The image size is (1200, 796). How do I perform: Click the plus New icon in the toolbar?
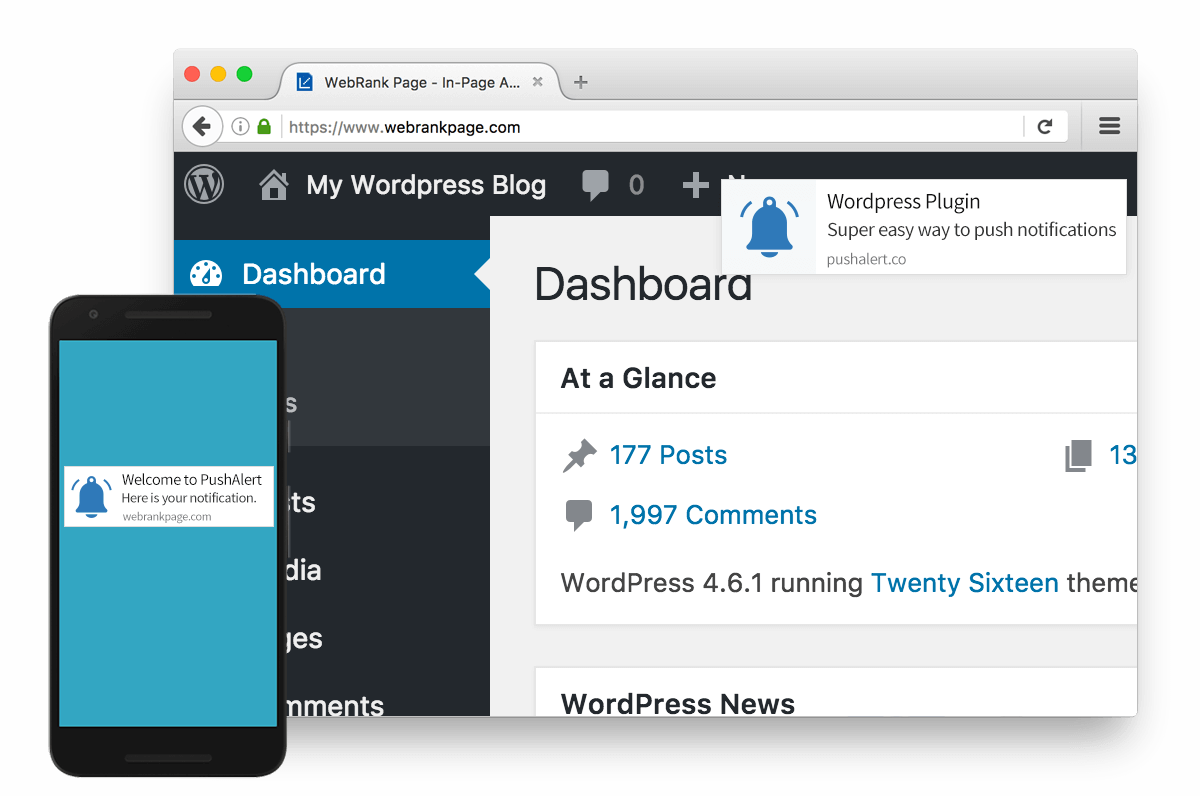pos(696,184)
